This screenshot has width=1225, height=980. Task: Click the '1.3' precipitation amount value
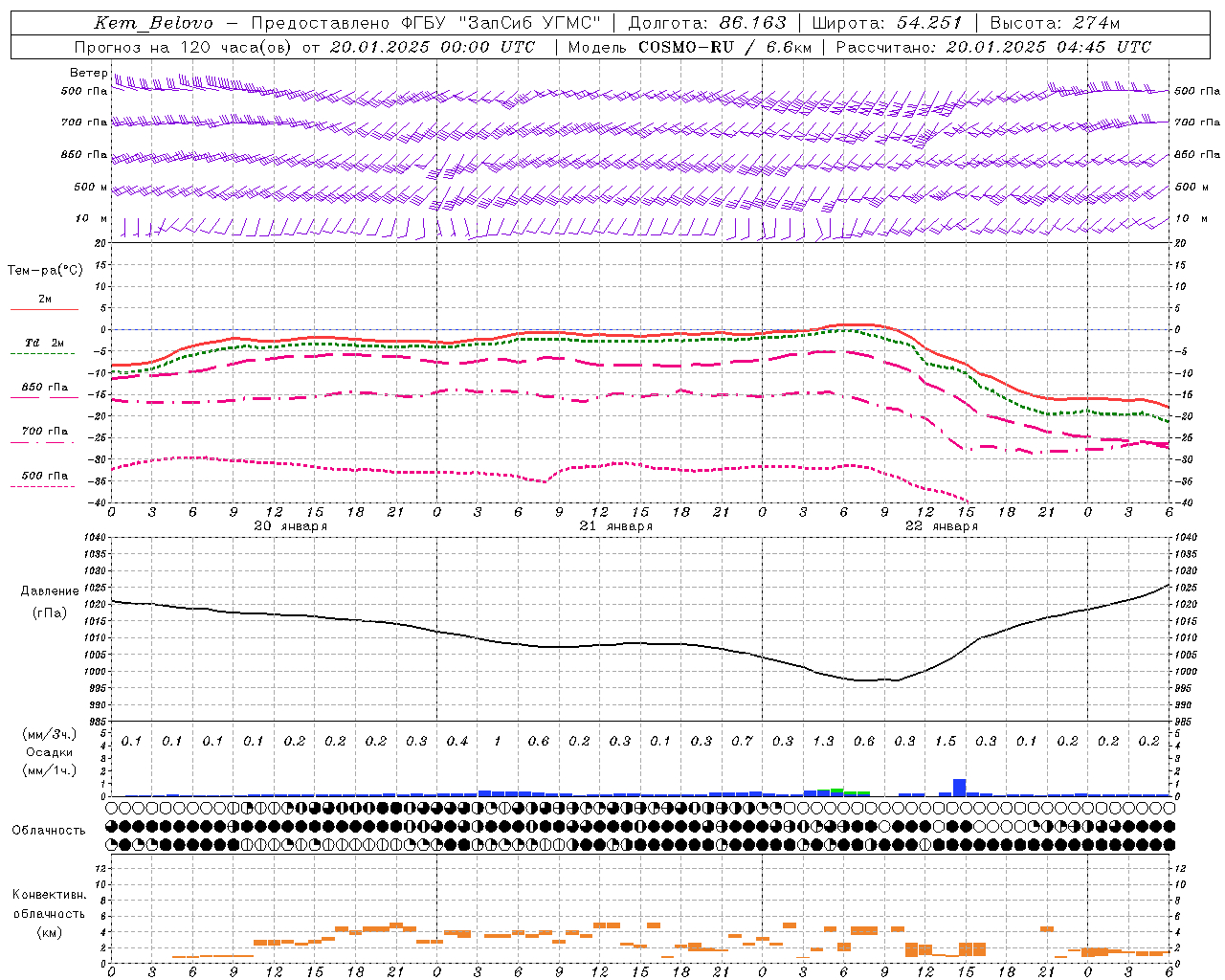823,742
